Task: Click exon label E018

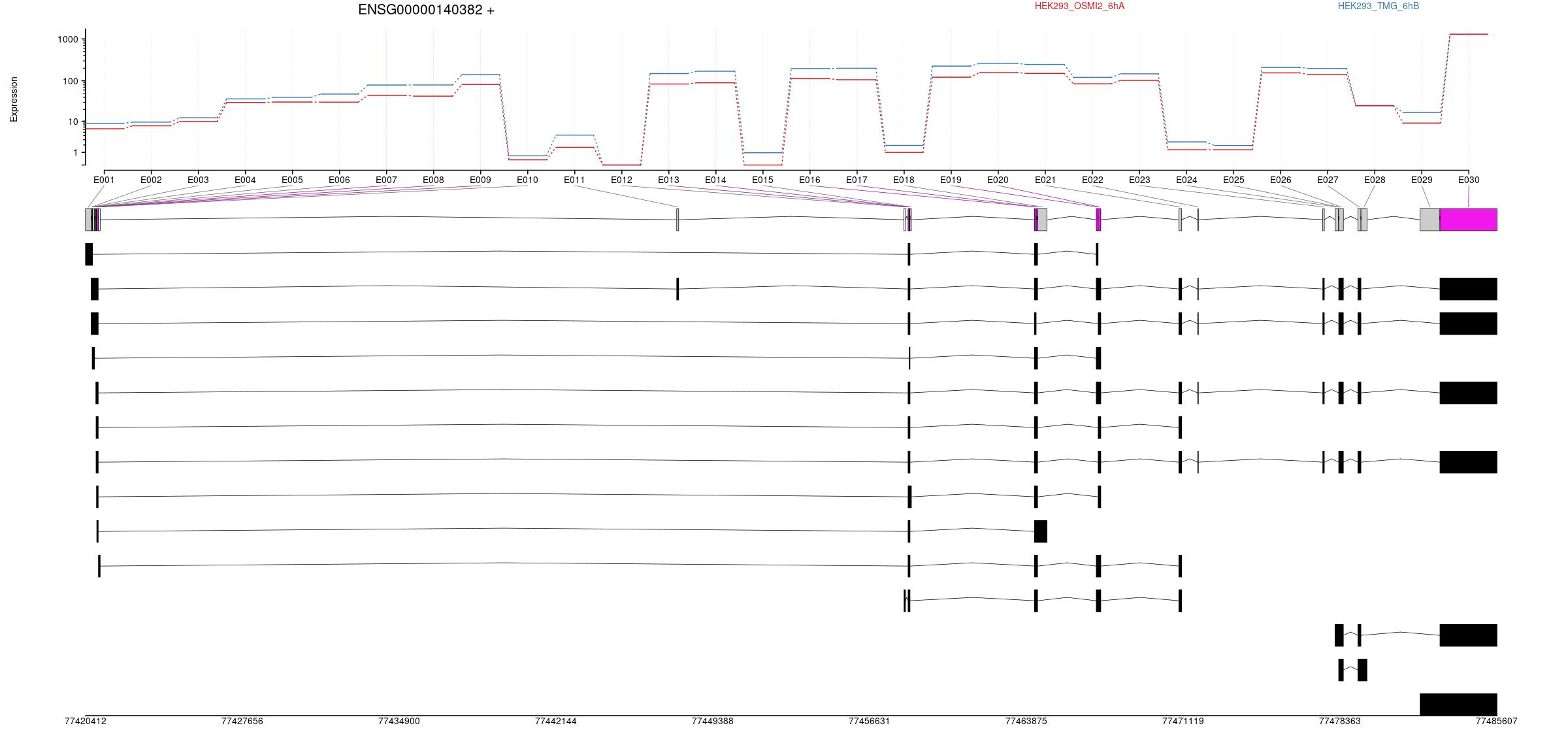Action: pos(904,180)
